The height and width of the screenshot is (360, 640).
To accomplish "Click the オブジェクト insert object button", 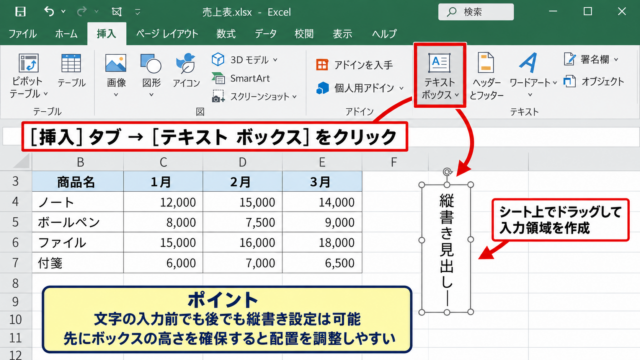I will (x=594, y=82).
